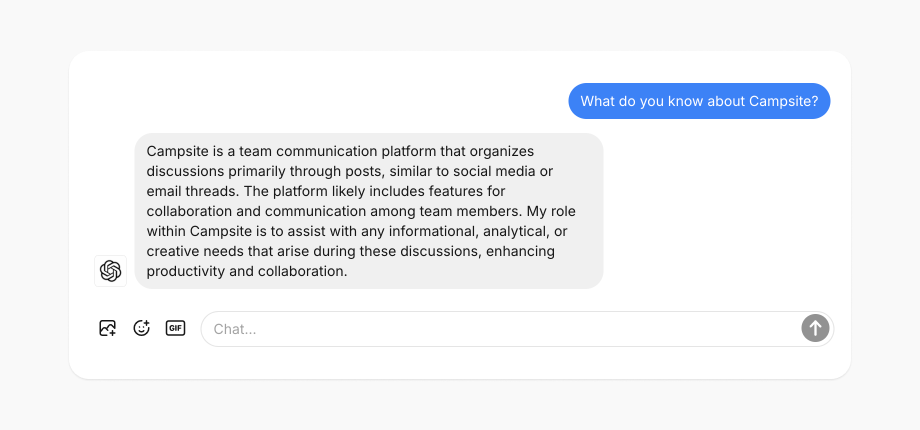
Task: Focus the "Chat..." message input field
Action: tap(500, 329)
